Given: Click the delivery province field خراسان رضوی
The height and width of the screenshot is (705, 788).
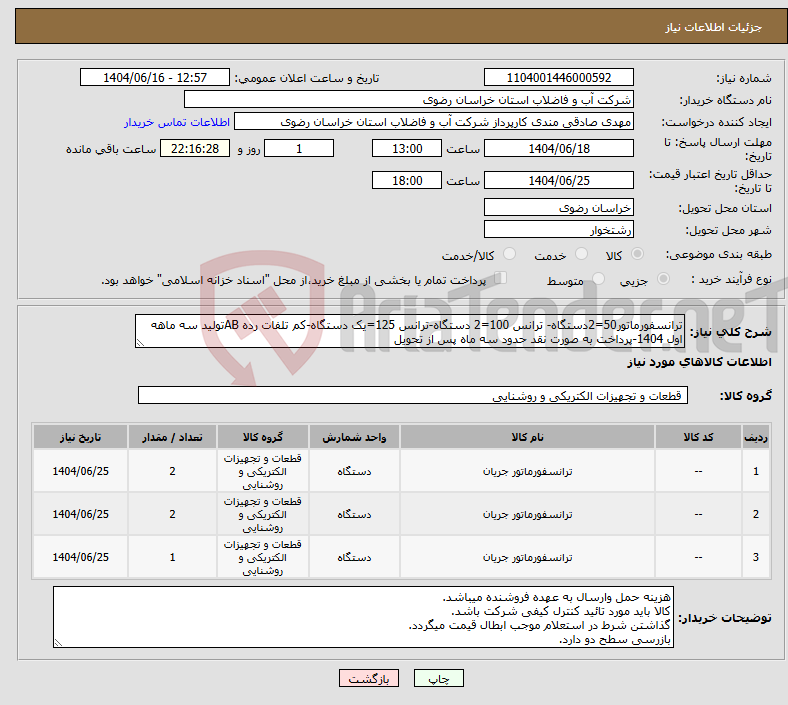Looking at the screenshot, I should coord(558,208).
